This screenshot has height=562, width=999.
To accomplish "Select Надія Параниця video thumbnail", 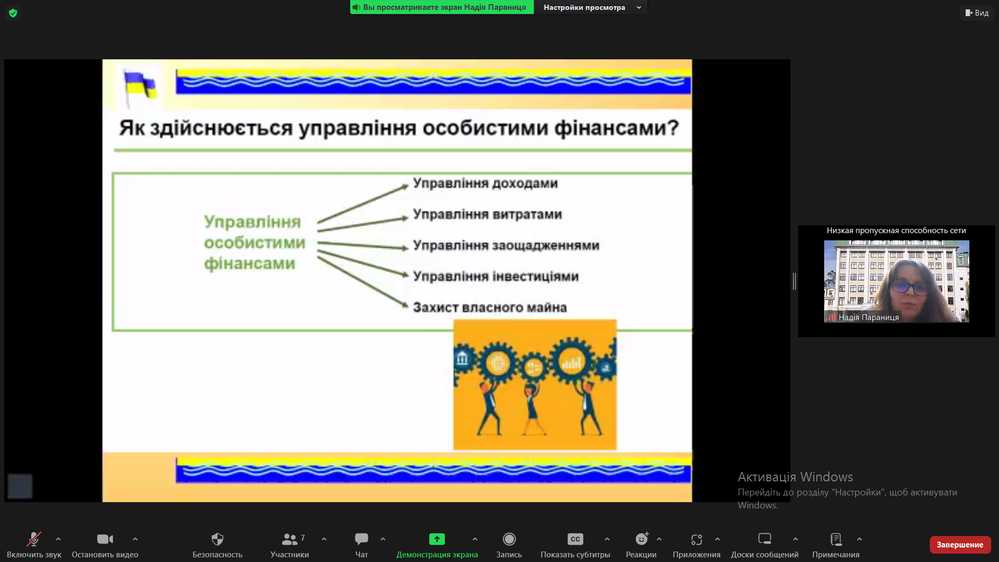I will point(896,281).
